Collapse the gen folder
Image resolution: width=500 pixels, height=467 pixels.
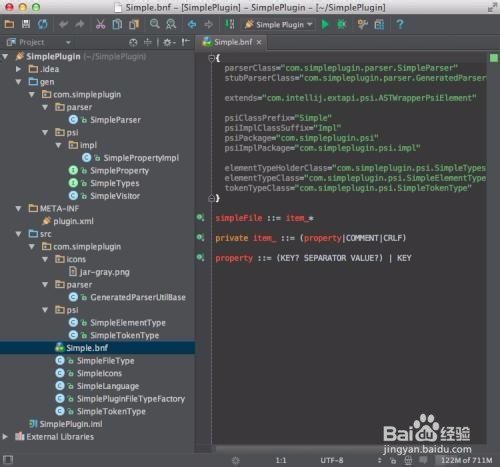click(x=18, y=82)
